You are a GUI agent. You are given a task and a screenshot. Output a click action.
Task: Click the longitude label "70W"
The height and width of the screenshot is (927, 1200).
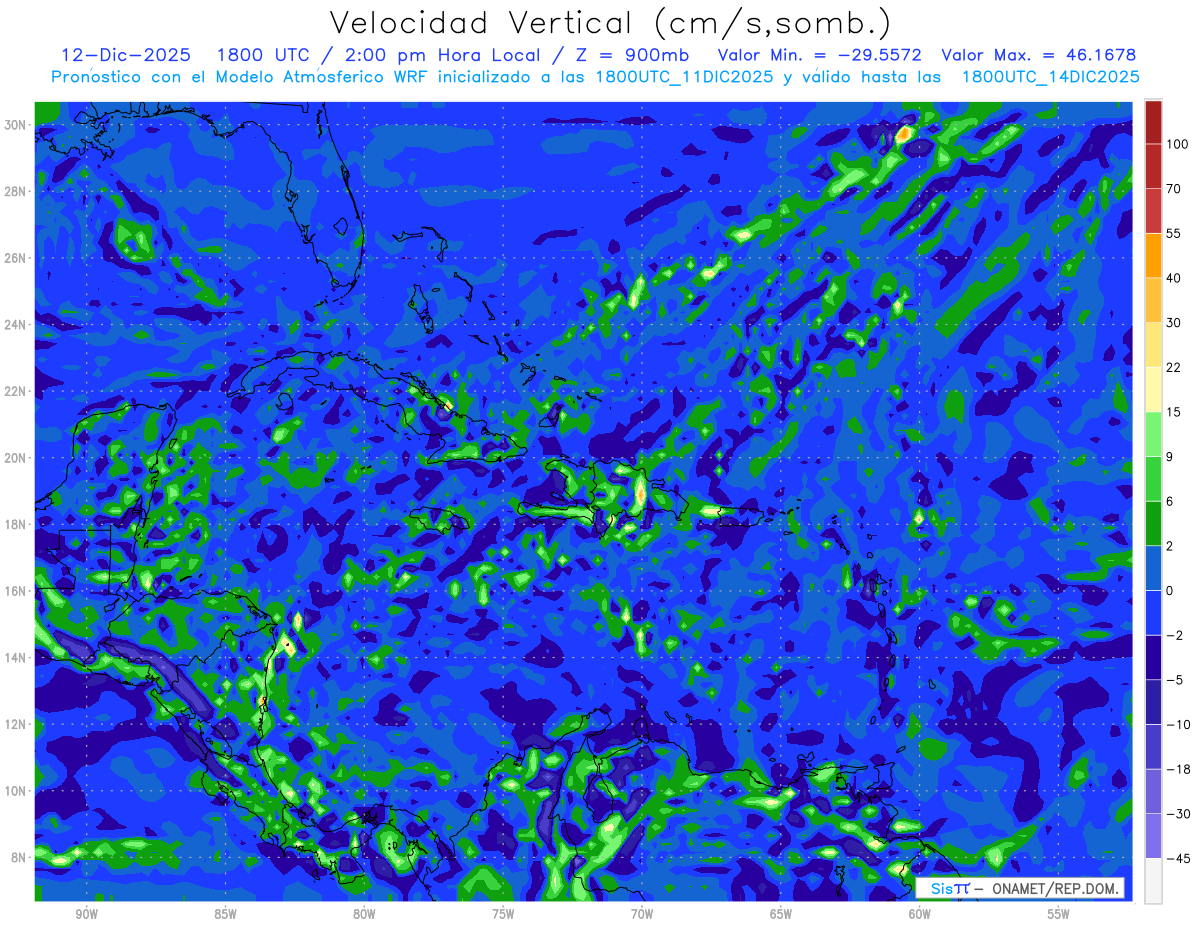[x=642, y=914]
